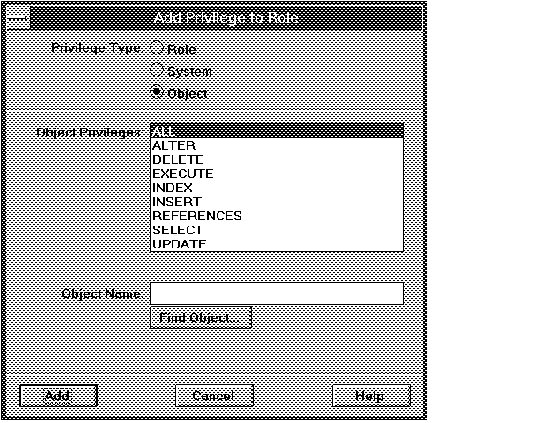Image resolution: width=536 pixels, height=423 pixels.
Task: Open Help for this dialog
Action: coord(371,396)
